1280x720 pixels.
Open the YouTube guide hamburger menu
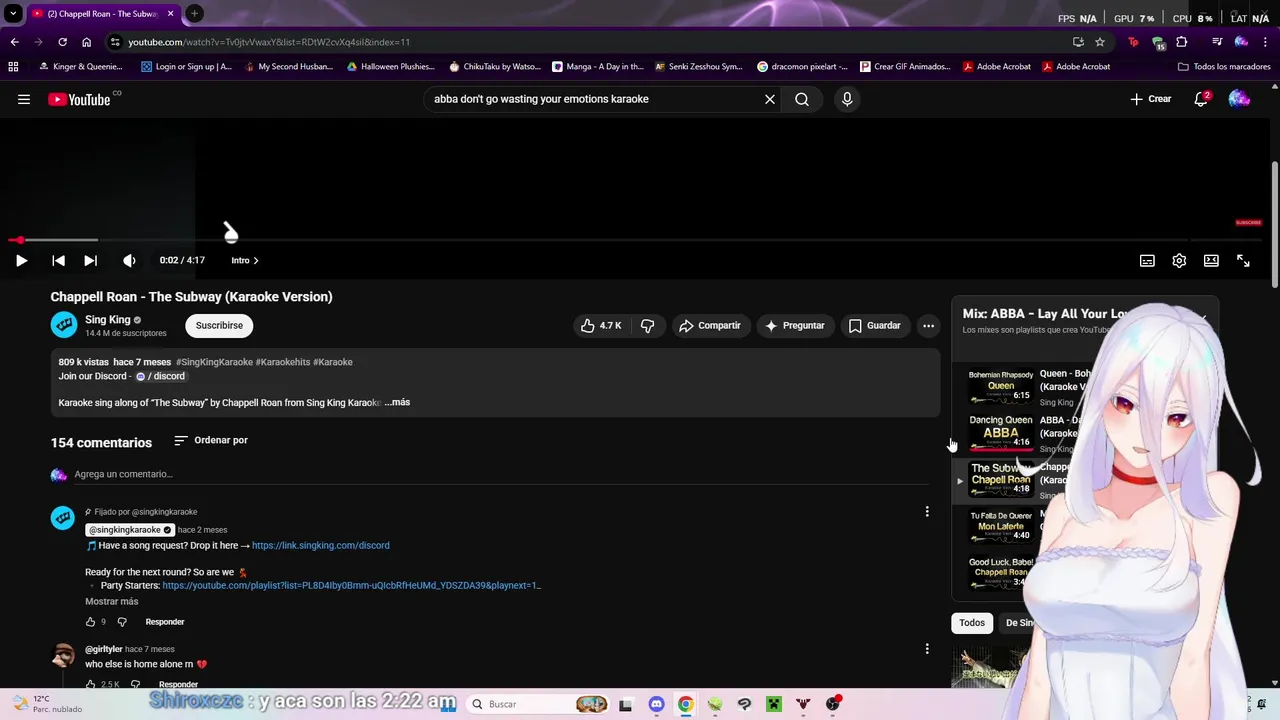point(24,99)
